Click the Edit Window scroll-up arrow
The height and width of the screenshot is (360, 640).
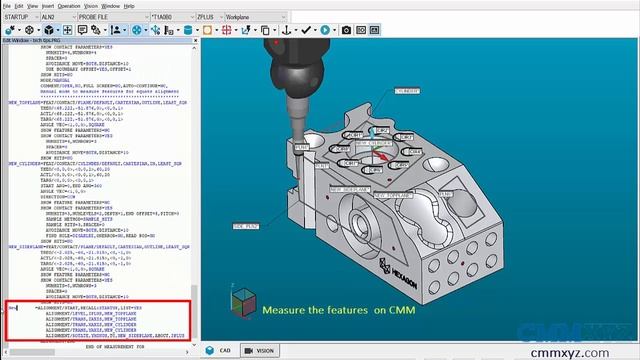click(x=194, y=48)
